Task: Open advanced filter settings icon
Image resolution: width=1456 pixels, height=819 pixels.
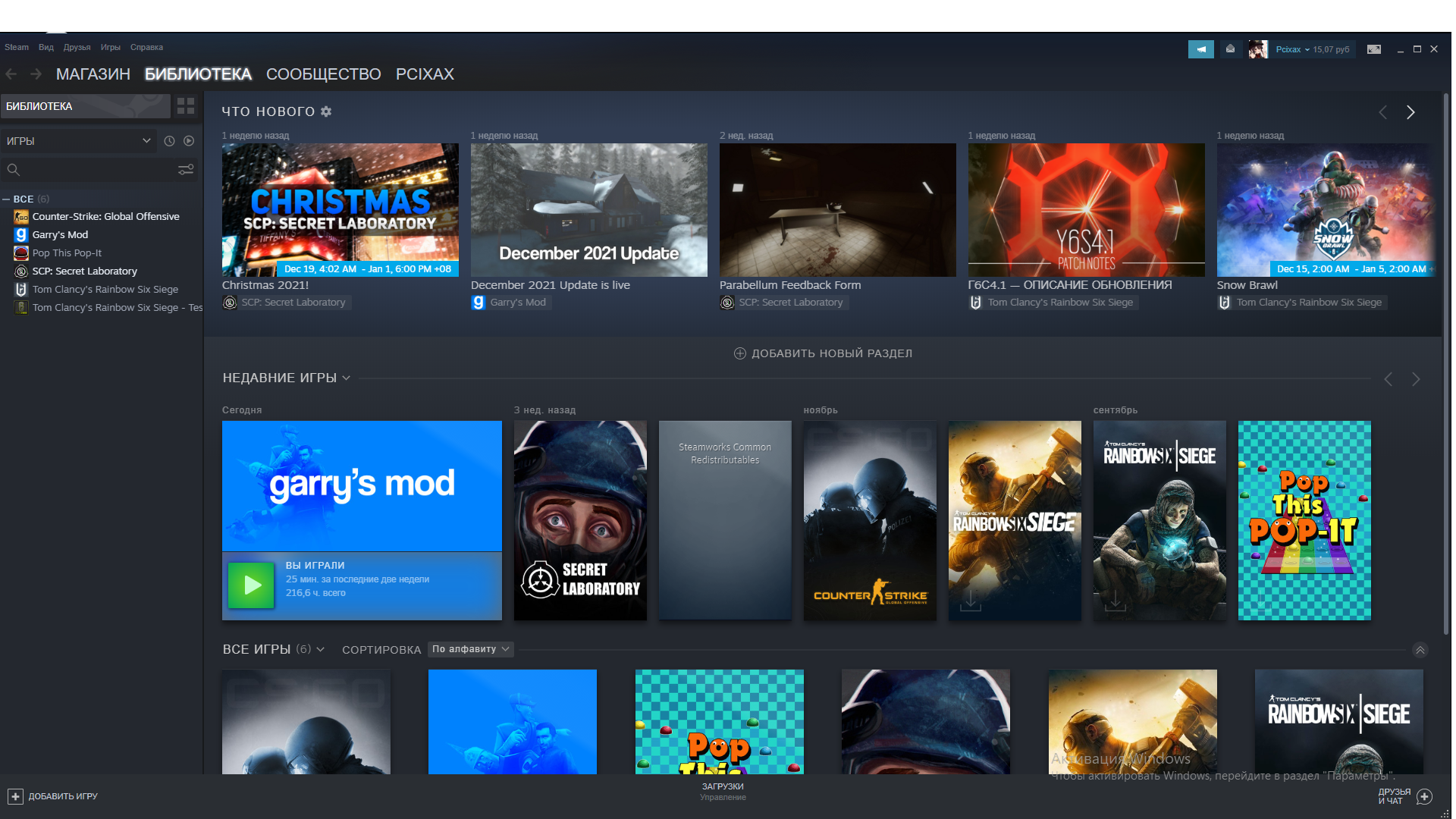Action: pos(186,170)
